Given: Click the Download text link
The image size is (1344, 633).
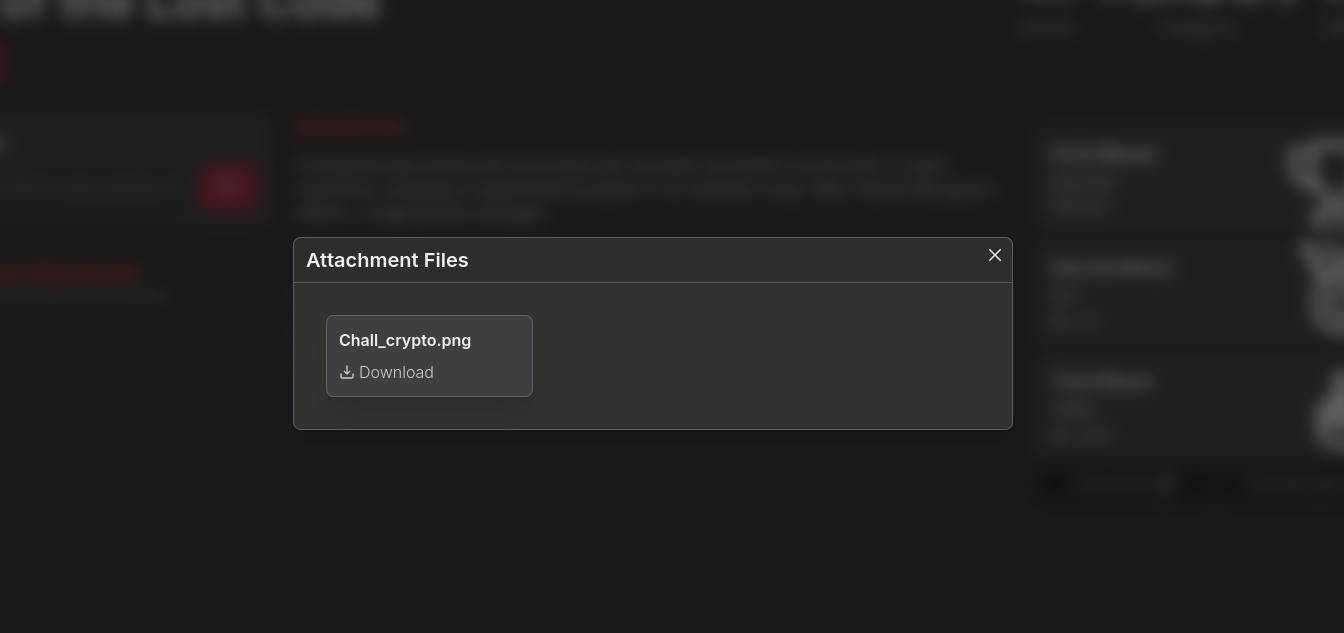Looking at the screenshot, I should [396, 372].
